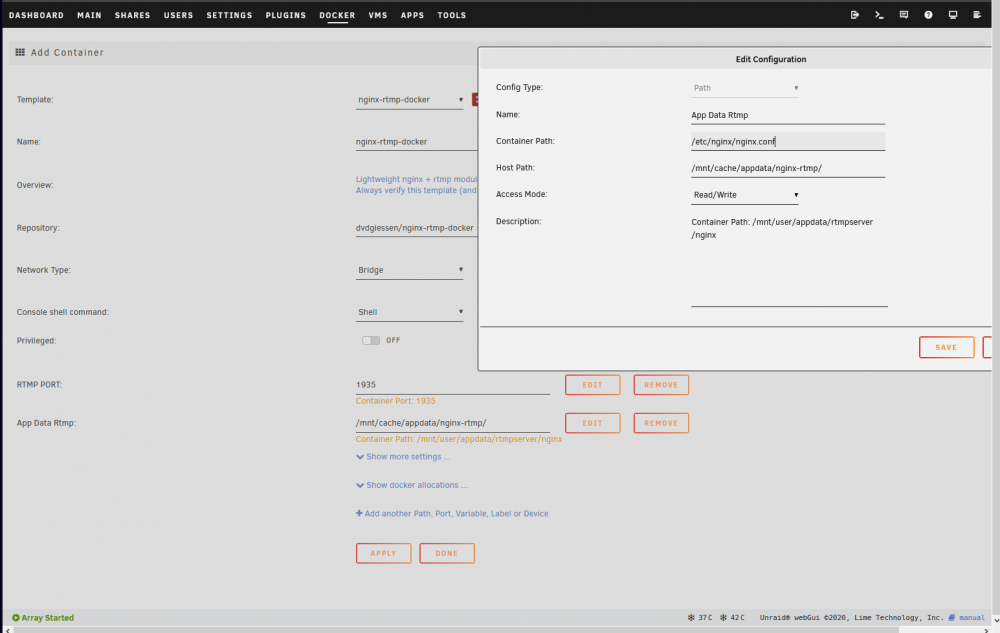Screen dimensions: 1000x633
Task: Open the Apps menu item
Action: point(413,15)
